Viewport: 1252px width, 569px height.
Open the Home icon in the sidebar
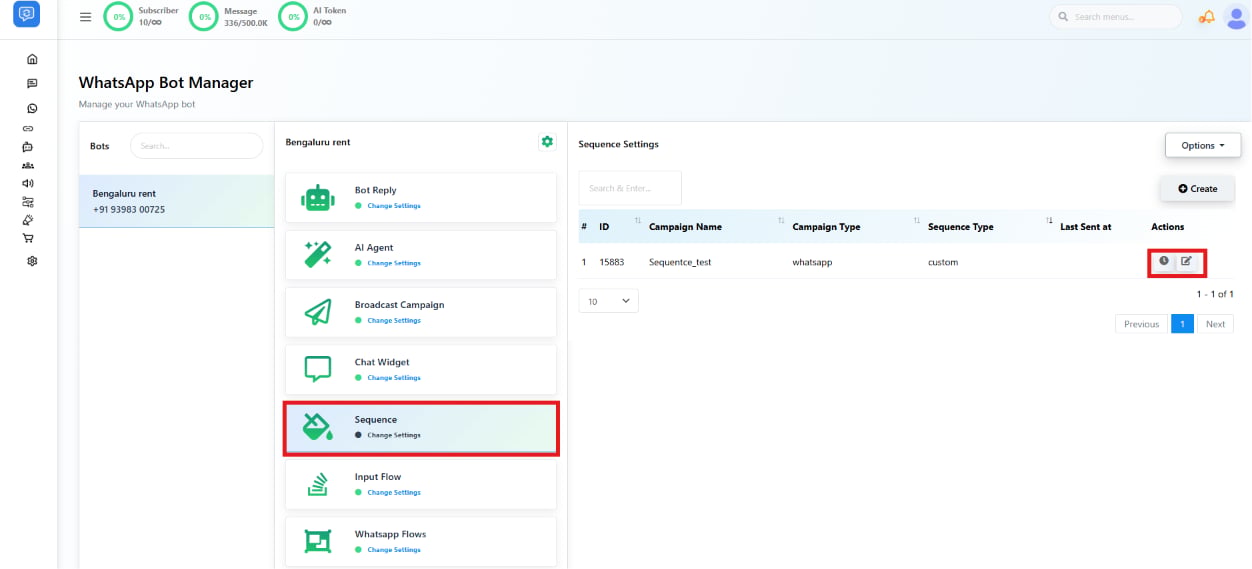(x=32, y=59)
